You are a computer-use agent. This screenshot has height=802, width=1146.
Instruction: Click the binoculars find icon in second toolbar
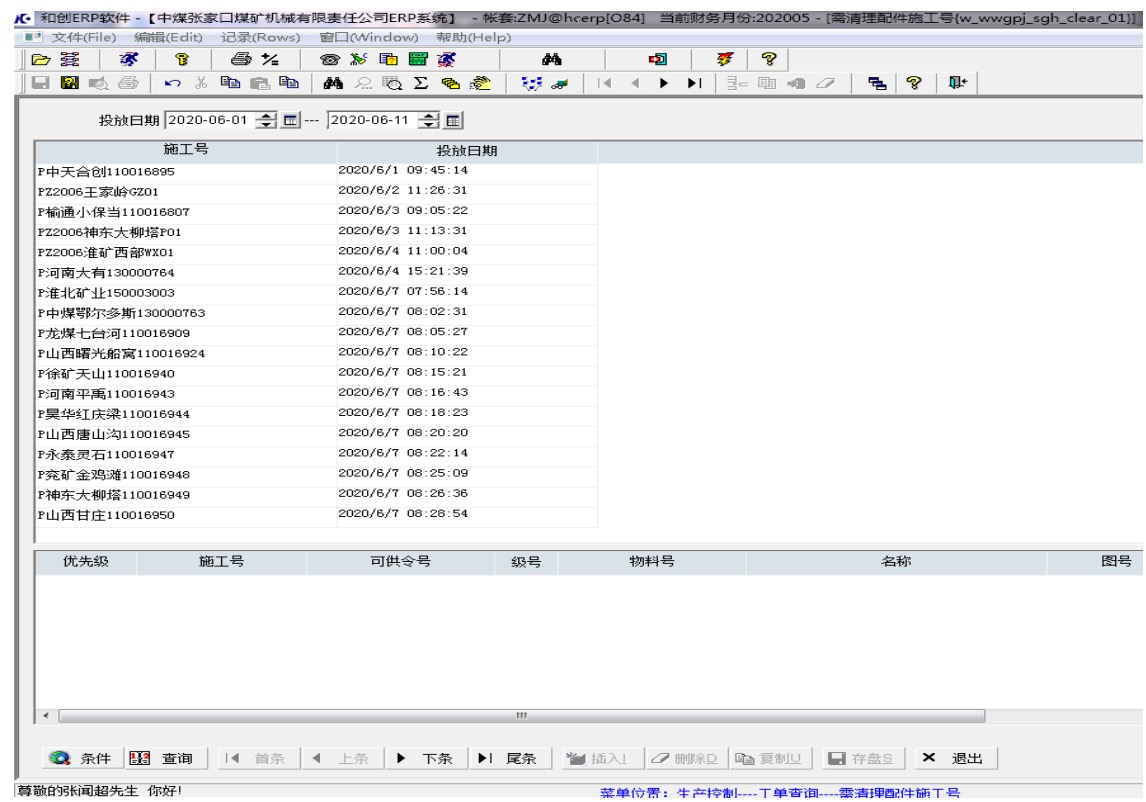pyautogui.click(x=333, y=83)
